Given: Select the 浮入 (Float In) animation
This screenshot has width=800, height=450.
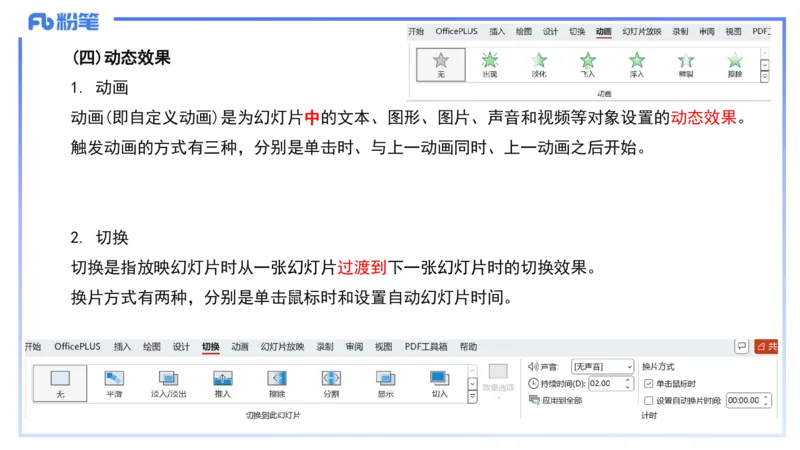Looking at the screenshot, I should [x=637, y=64].
